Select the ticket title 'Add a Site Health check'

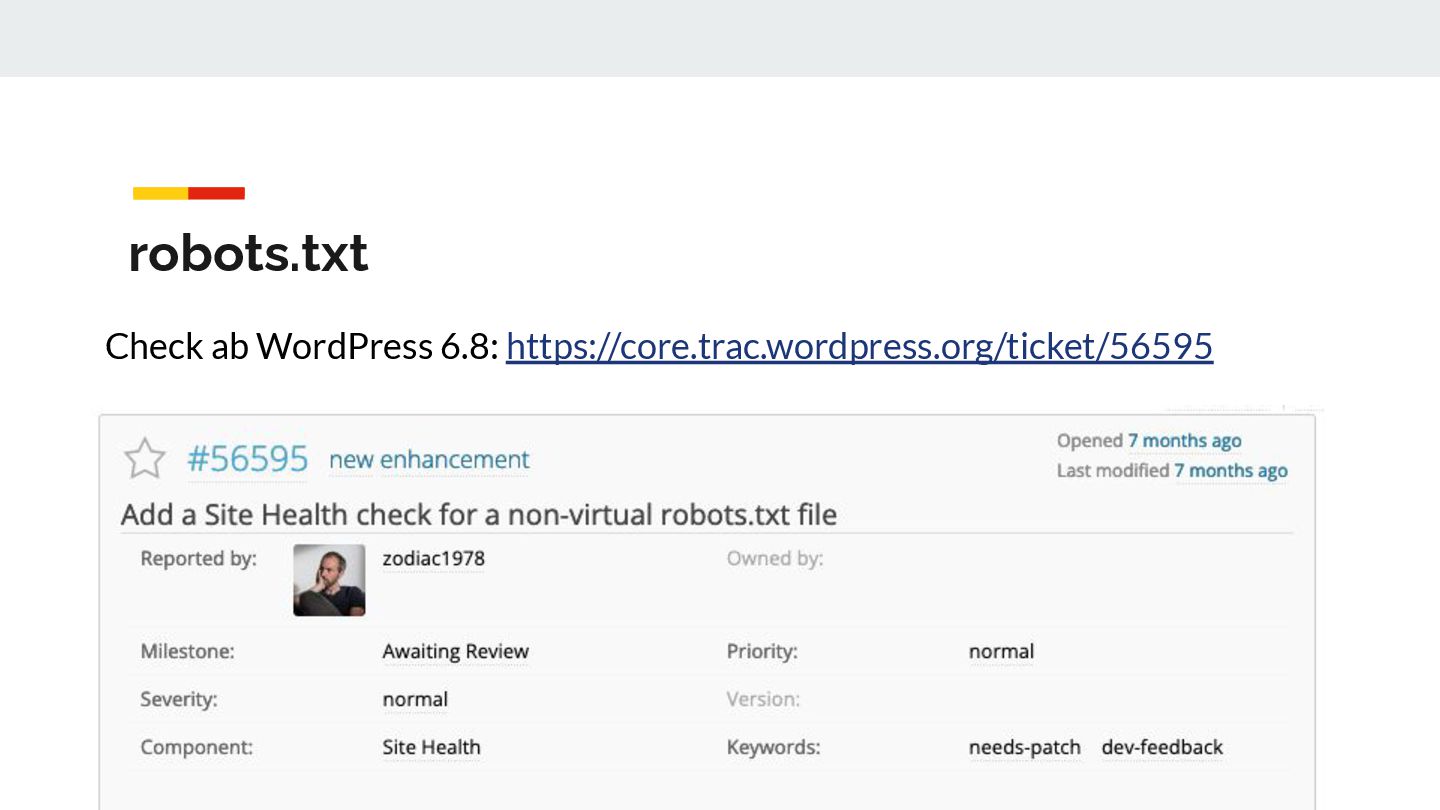click(x=479, y=515)
